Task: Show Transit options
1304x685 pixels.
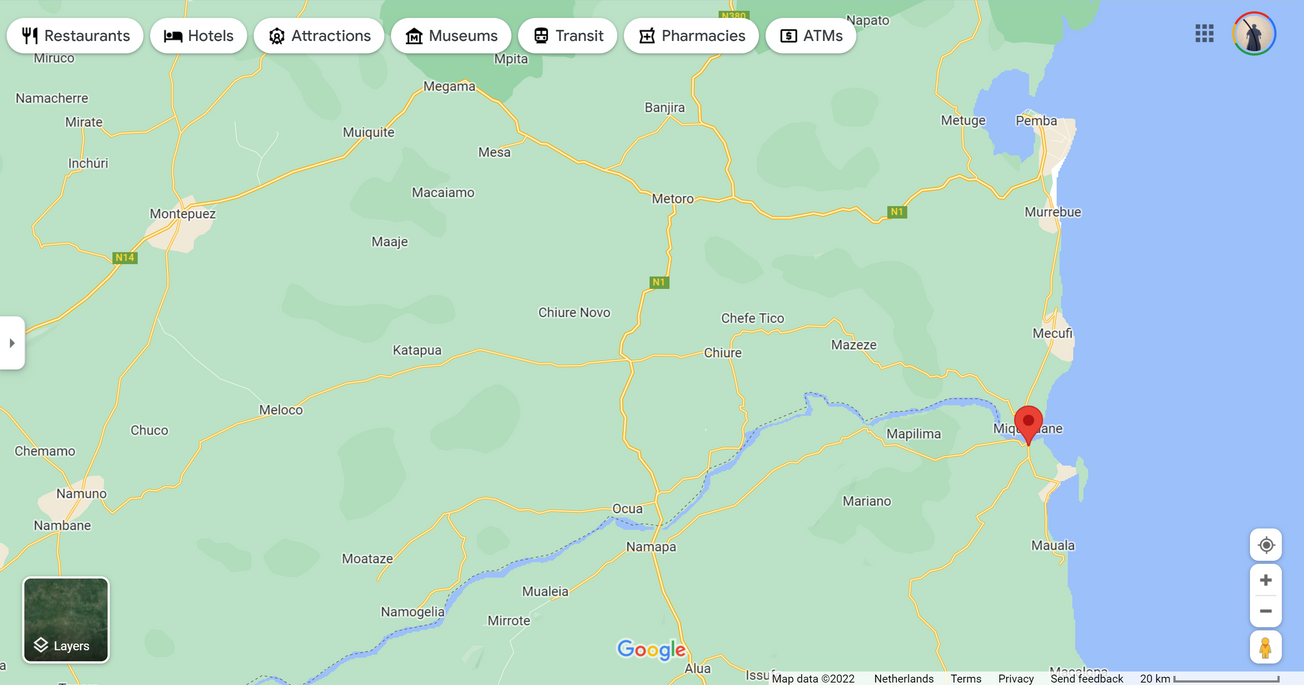Action: [567, 36]
